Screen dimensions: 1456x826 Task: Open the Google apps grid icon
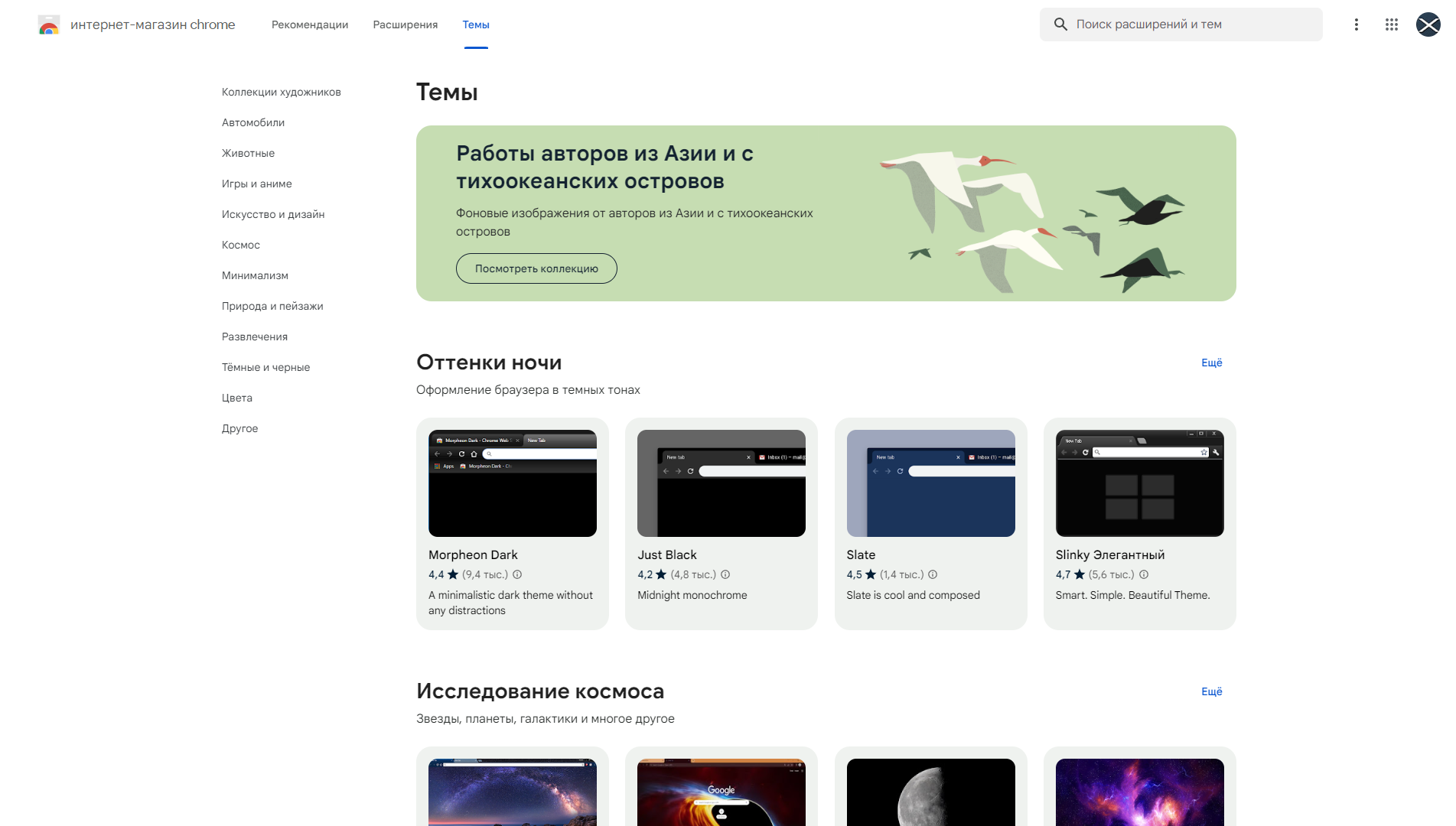tap(1391, 24)
